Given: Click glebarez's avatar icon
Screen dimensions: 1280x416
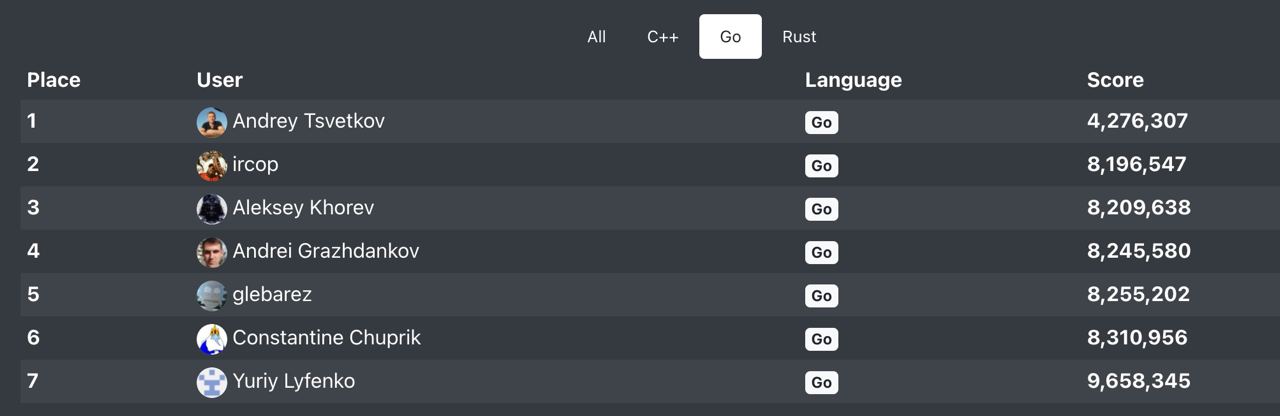Looking at the screenshot, I should point(212,295).
